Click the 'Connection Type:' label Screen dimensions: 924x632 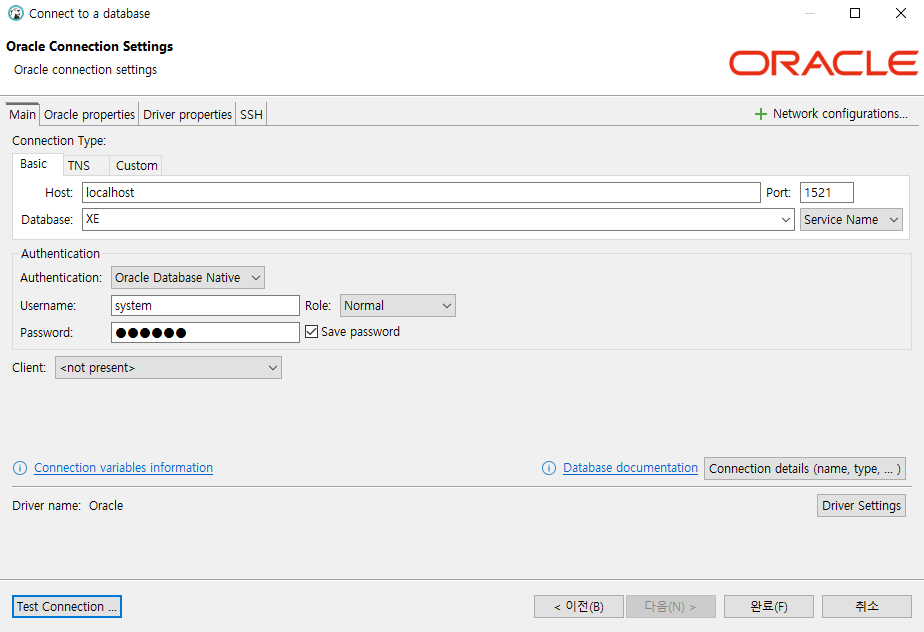(59, 141)
